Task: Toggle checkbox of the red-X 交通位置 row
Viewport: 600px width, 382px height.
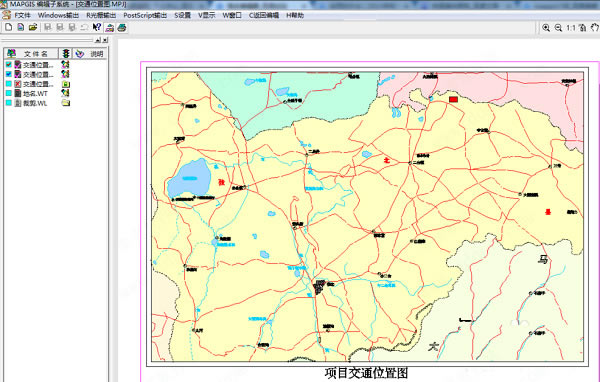Action: click(x=9, y=84)
